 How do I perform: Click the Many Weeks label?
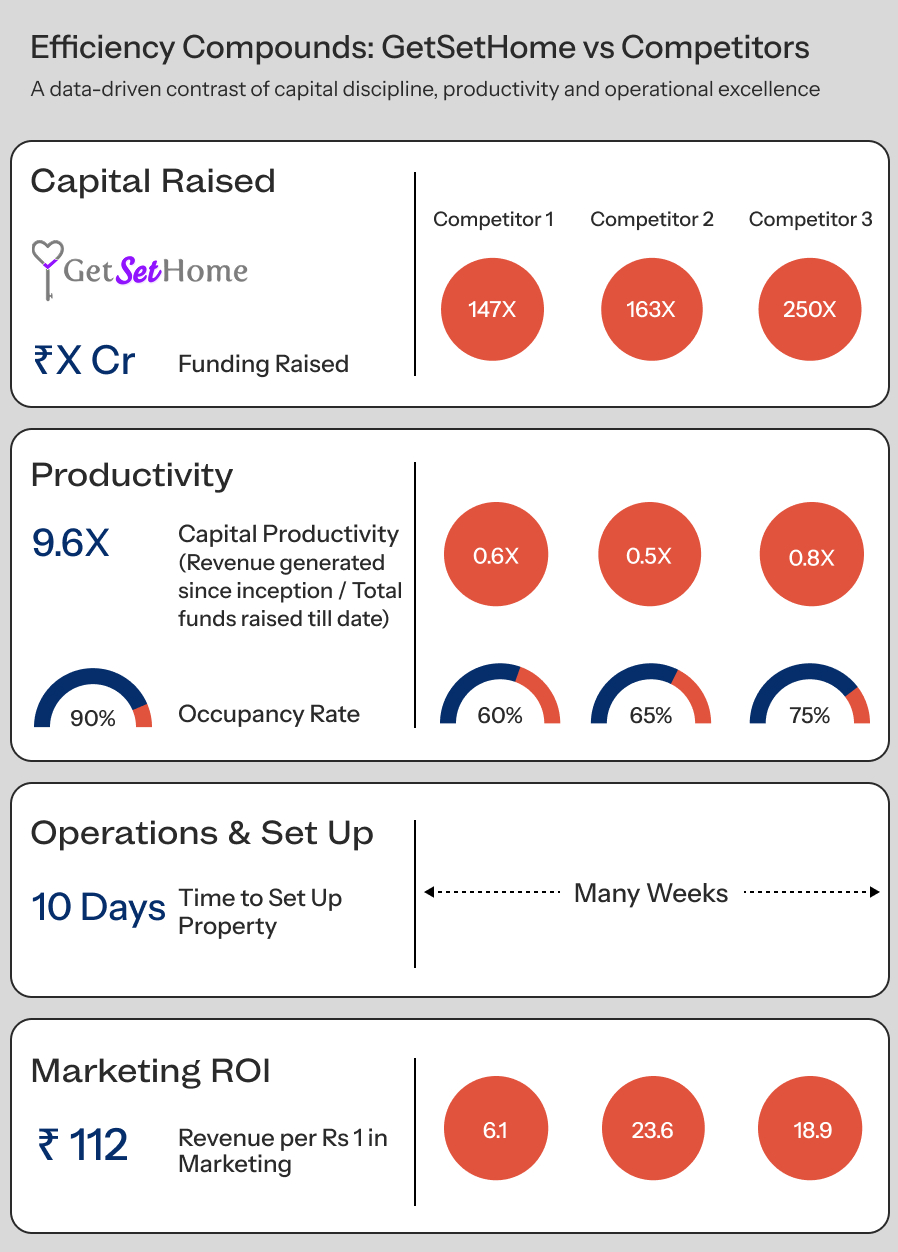point(651,893)
